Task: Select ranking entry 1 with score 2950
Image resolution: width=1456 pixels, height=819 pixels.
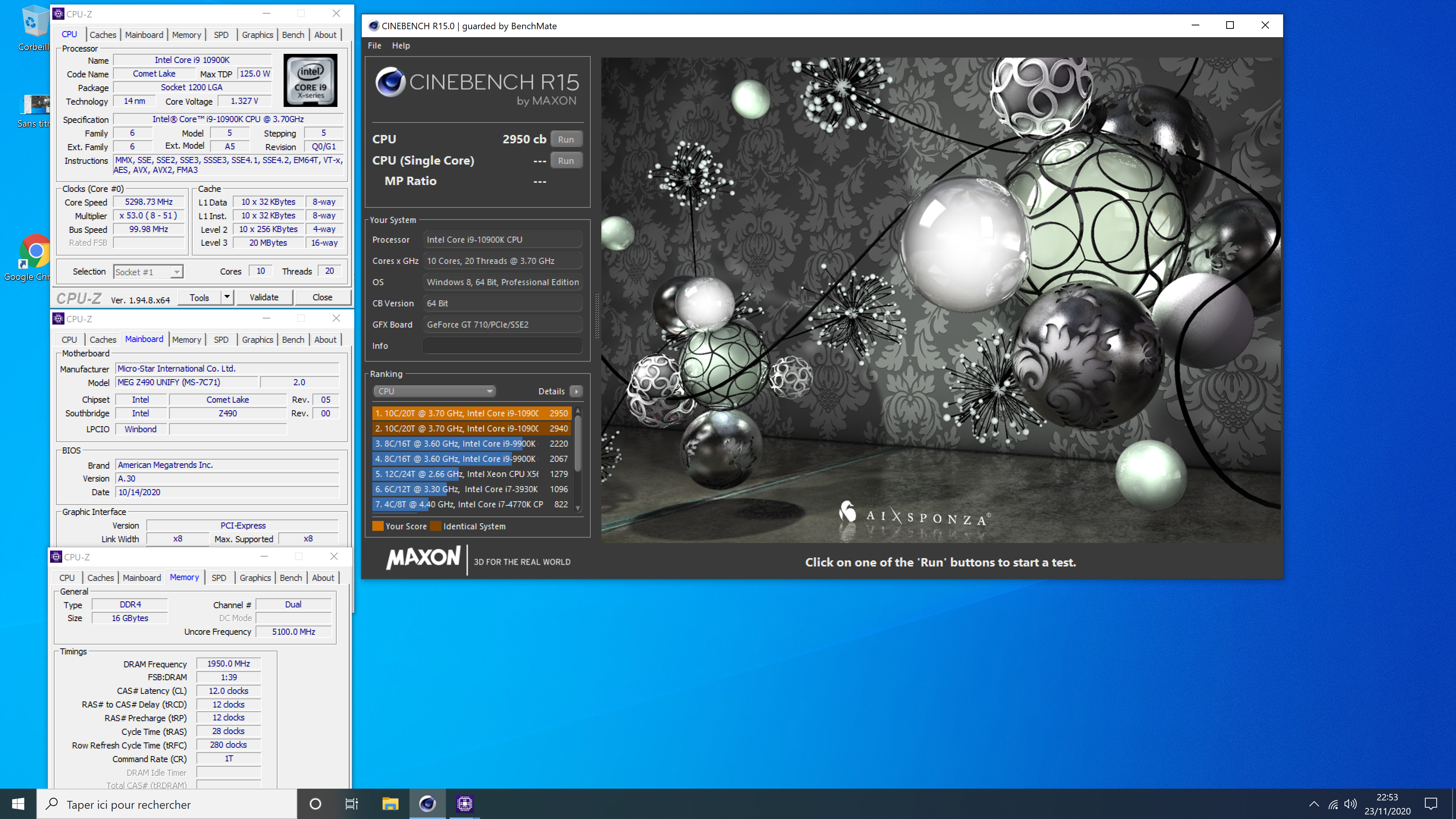Action: [471, 413]
